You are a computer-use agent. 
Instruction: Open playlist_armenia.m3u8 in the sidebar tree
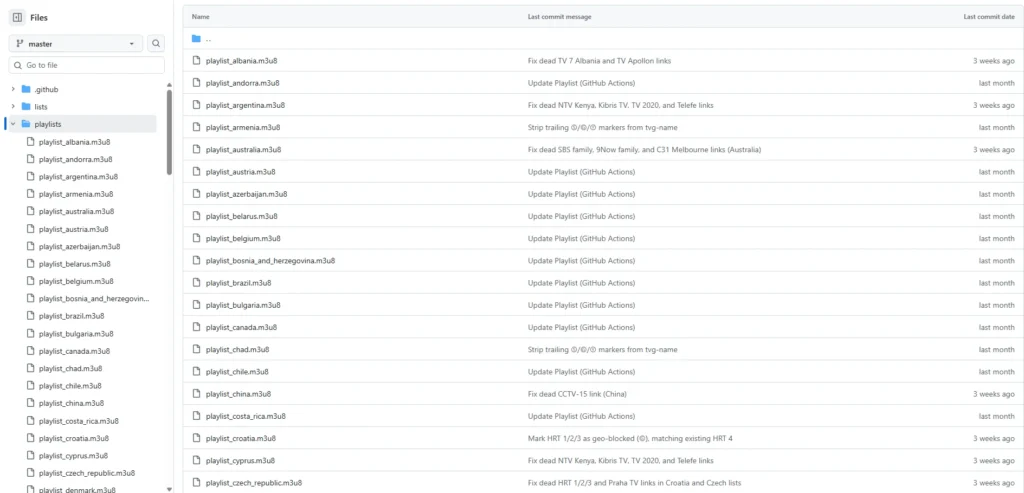click(x=76, y=194)
